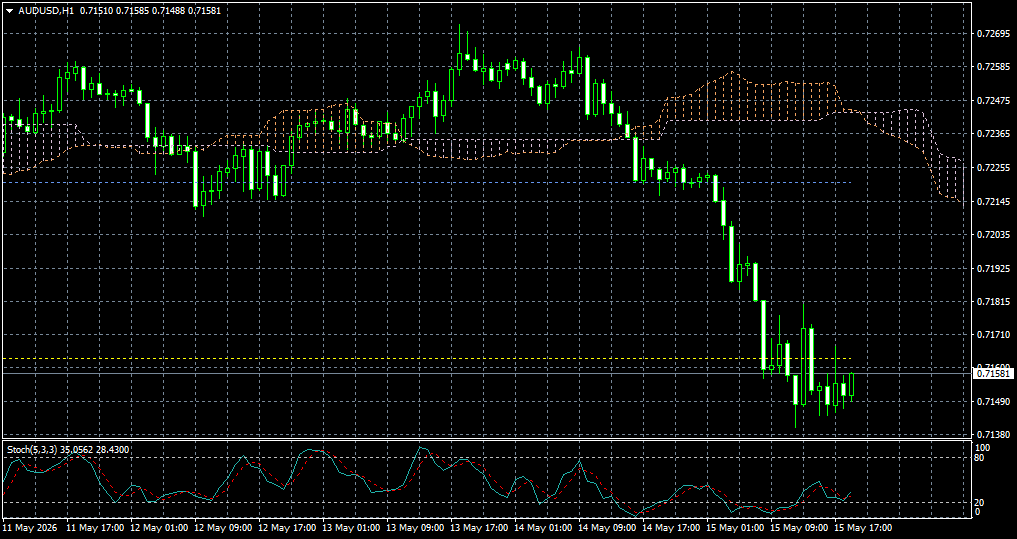Click the 15 May 01:00 time label

735,528
